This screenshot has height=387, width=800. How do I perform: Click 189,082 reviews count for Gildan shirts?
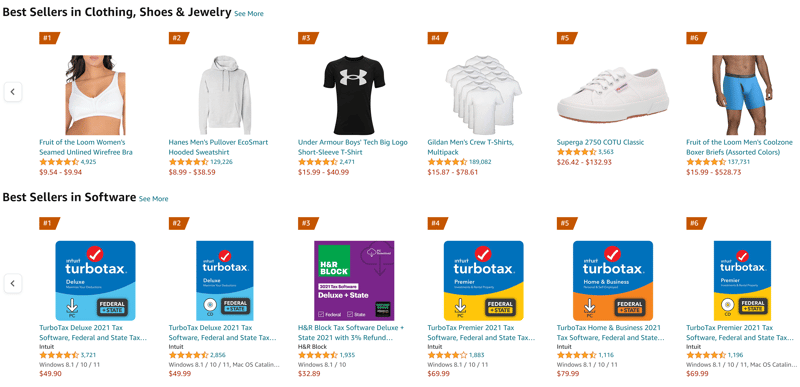(x=480, y=162)
